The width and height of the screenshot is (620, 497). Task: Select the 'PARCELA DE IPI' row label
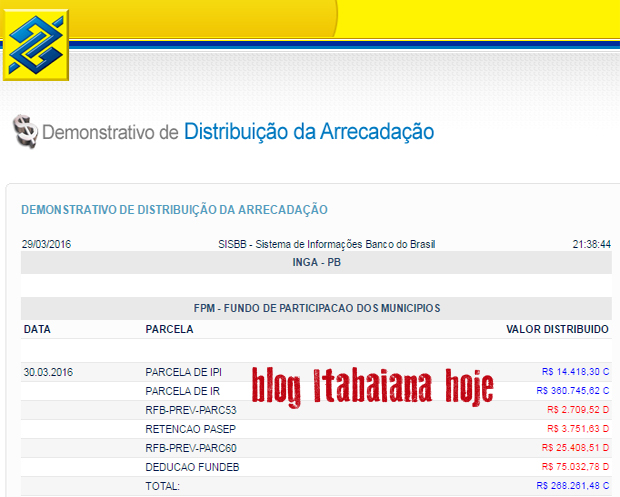click(x=183, y=372)
